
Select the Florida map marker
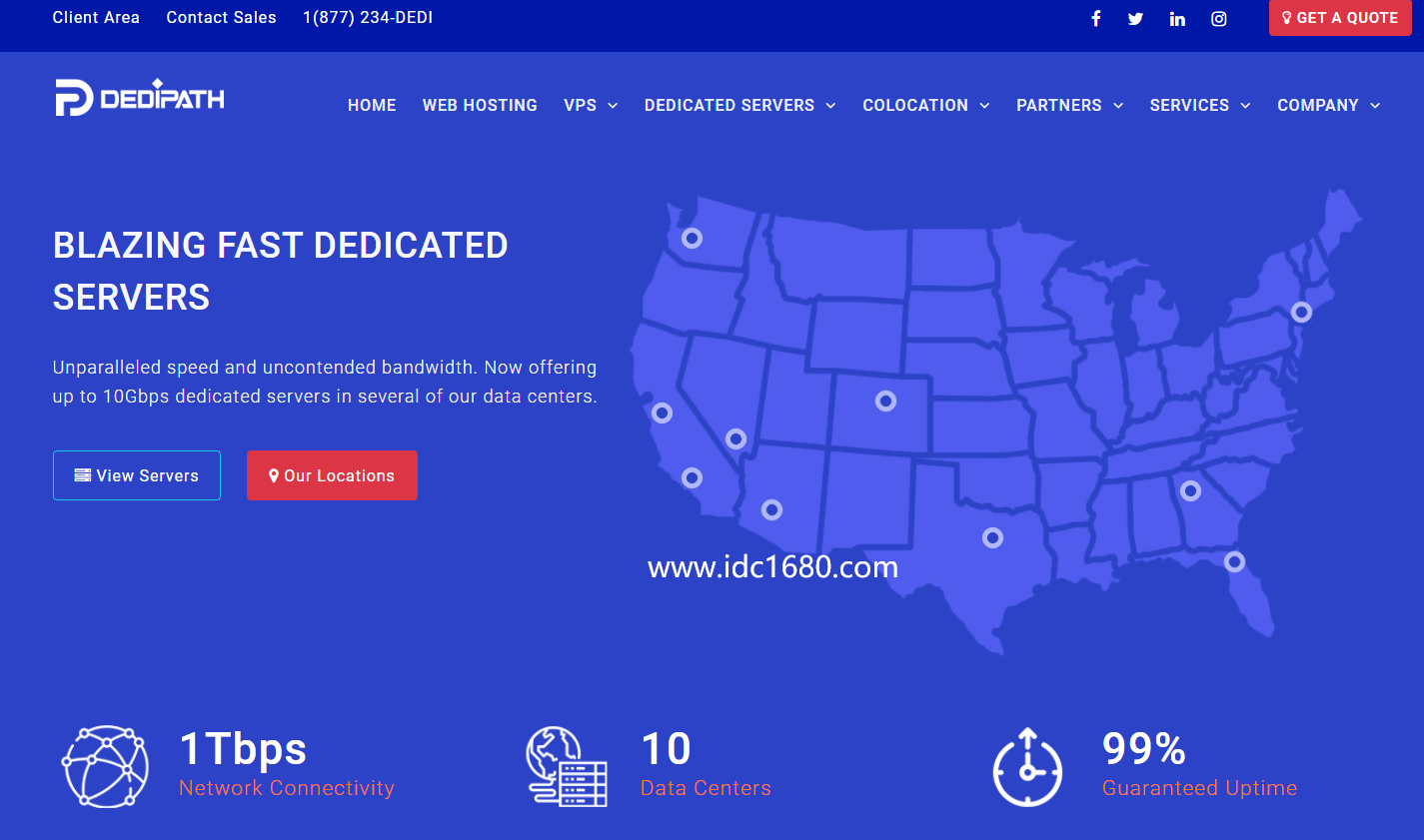(x=1234, y=561)
